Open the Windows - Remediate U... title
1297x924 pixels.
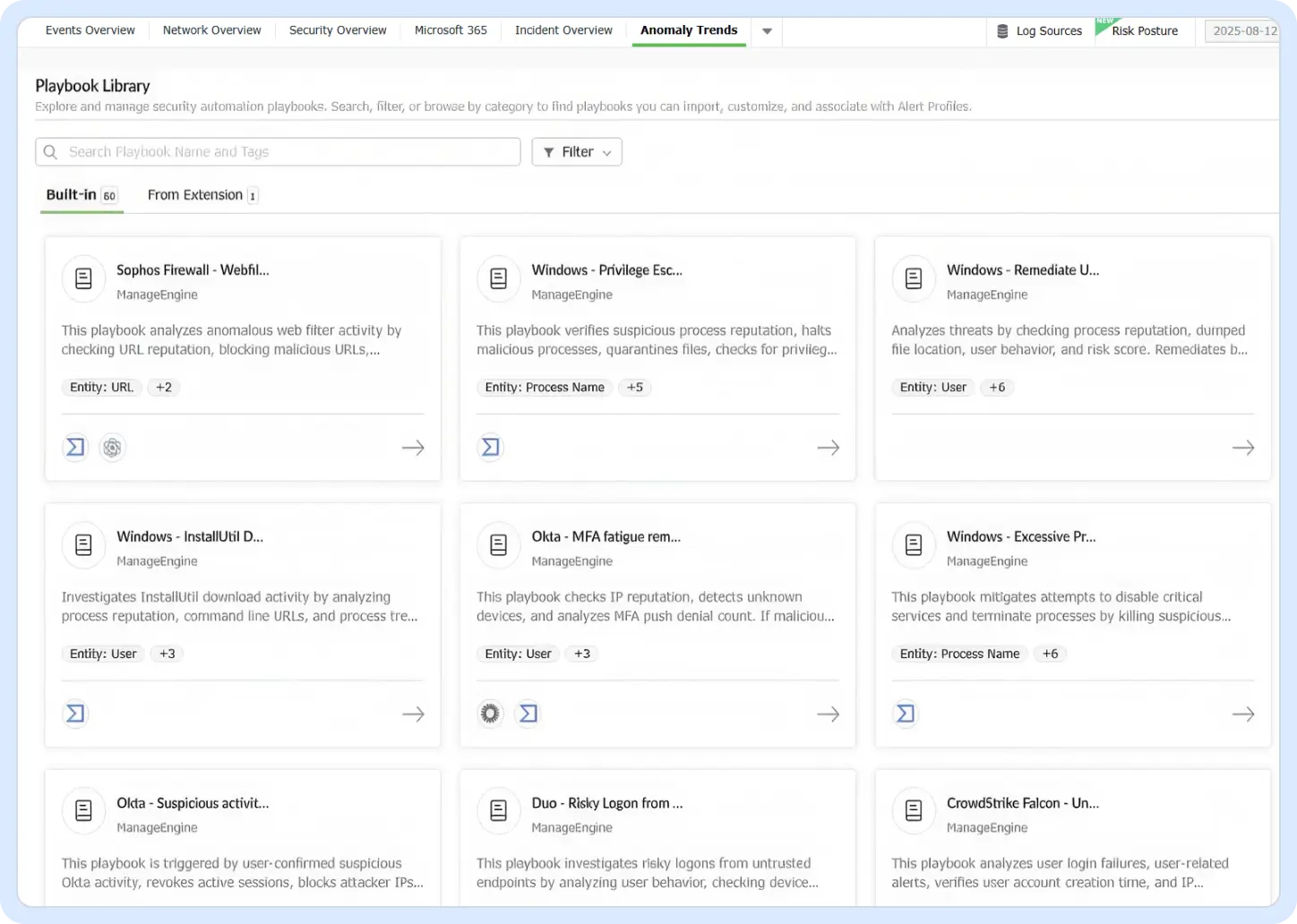coord(1023,269)
